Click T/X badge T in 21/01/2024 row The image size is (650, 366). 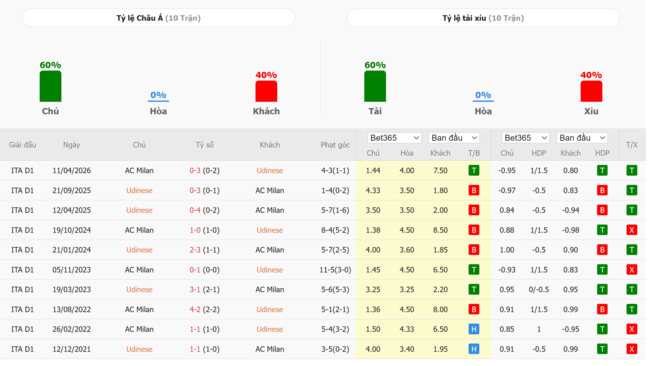[632, 250]
